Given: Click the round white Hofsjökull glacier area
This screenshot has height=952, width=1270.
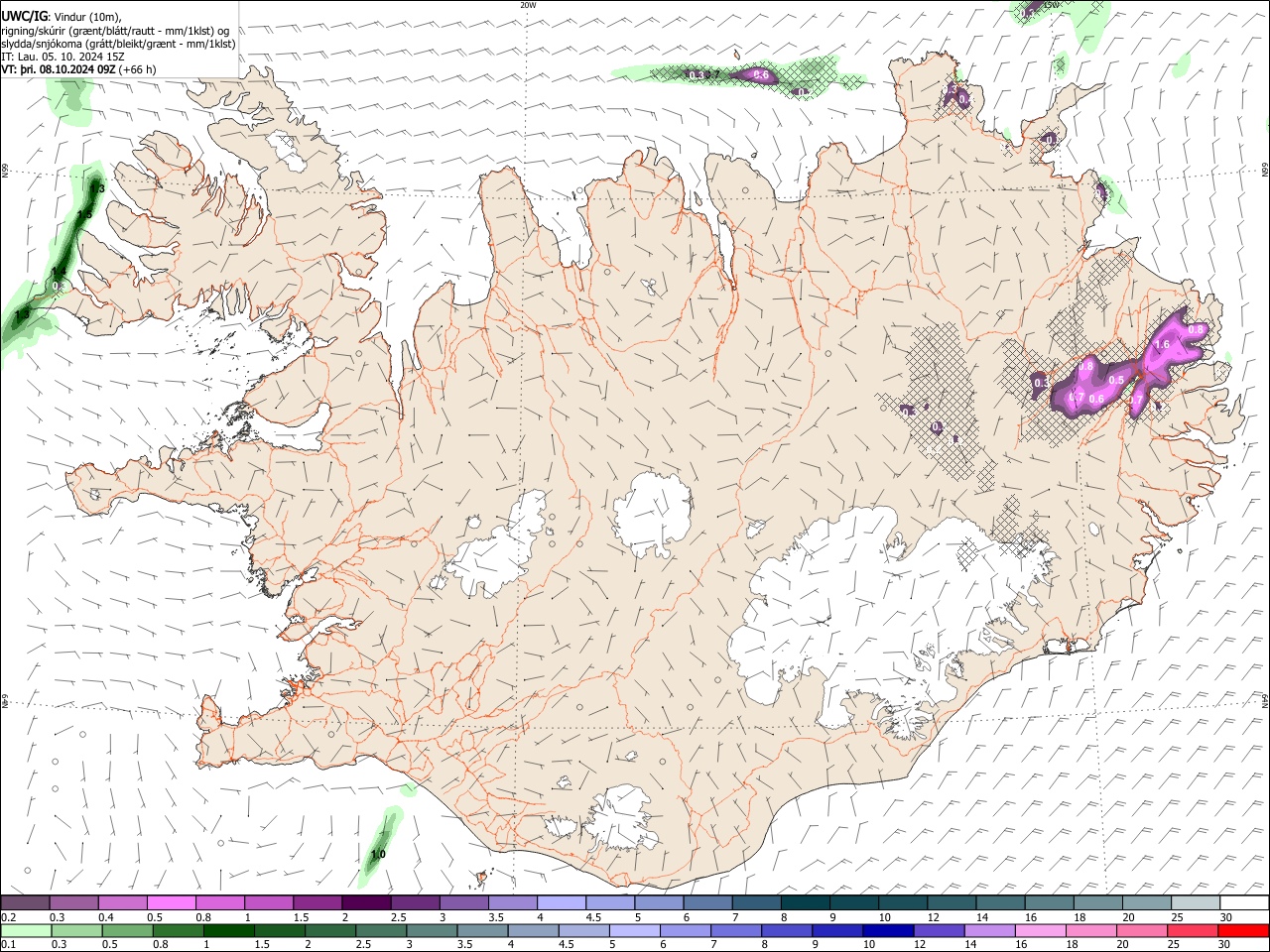Looking at the screenshot, I should tap(652, 514).
